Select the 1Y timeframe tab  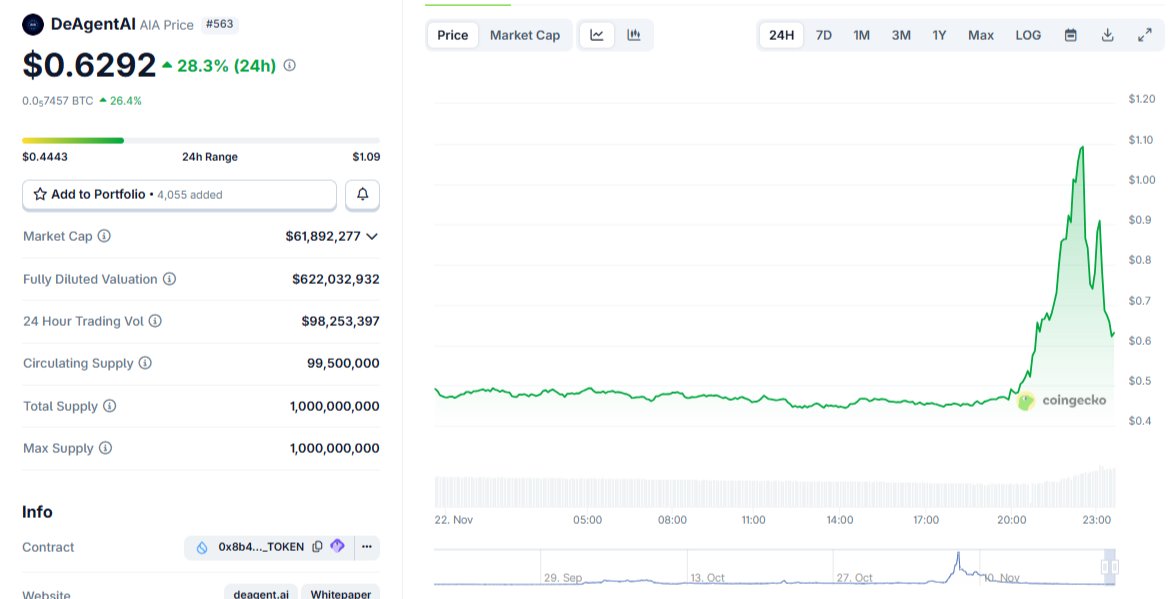pos(939,34)
